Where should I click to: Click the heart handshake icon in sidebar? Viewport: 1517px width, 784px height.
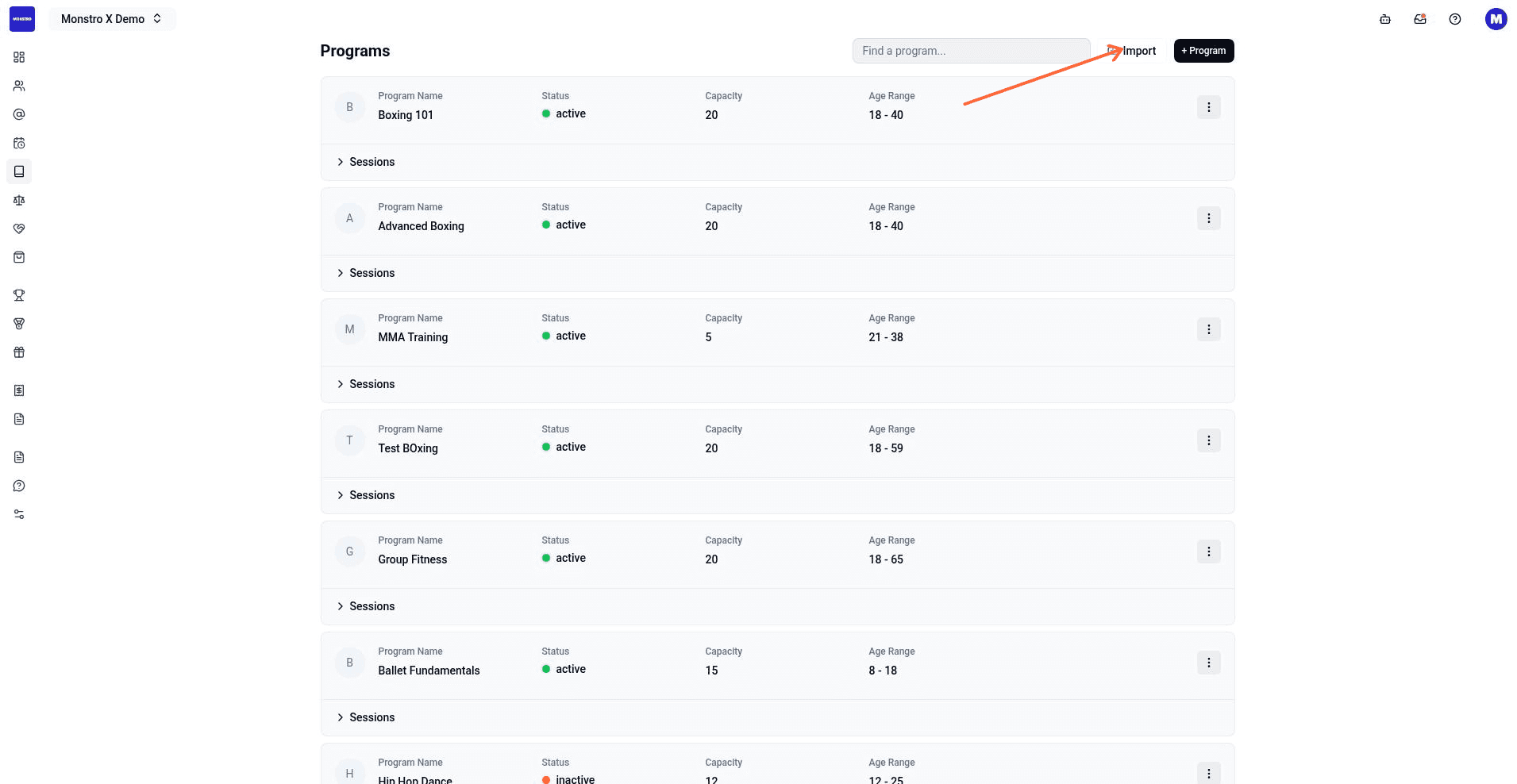19,229
